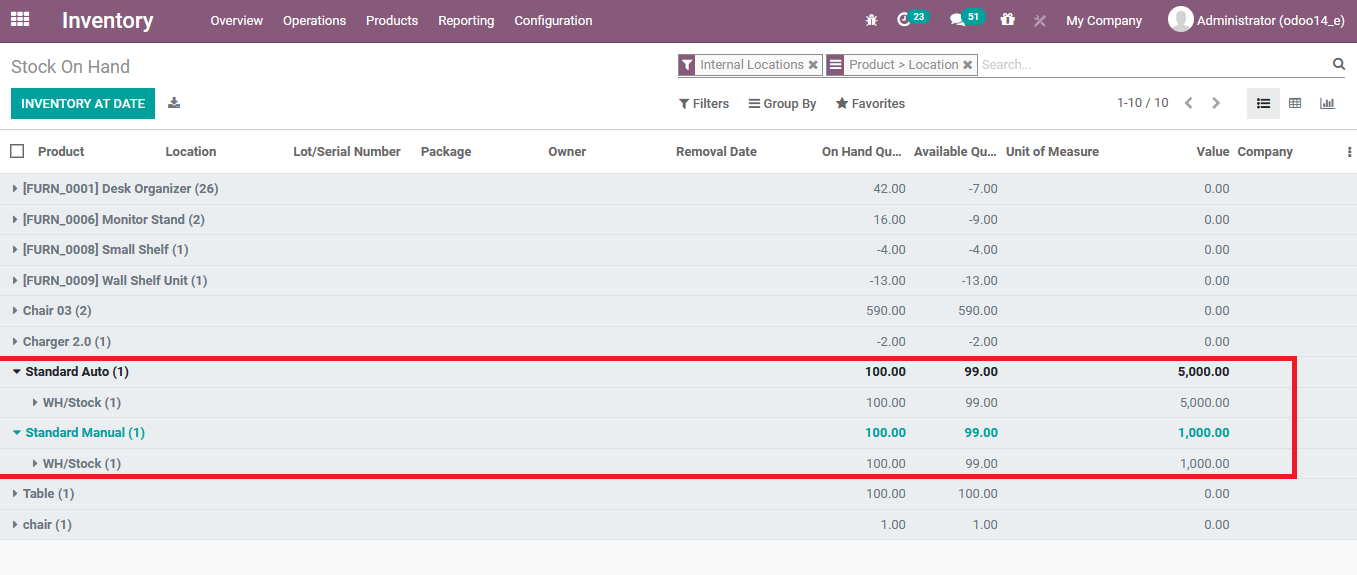Screen dimensions: 1357x575
Task: Remove the Internal Locations filter
Action: pyautogui.click(x=813, y=65)
